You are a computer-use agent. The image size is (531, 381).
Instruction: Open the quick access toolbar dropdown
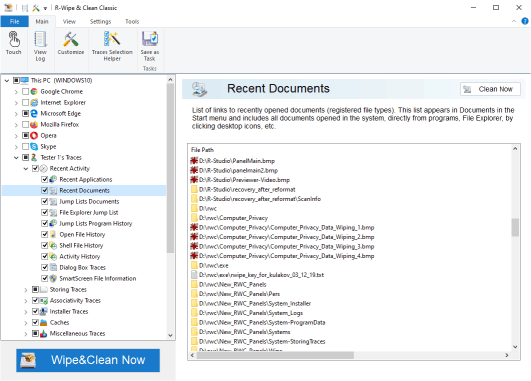tap(45, 8)
